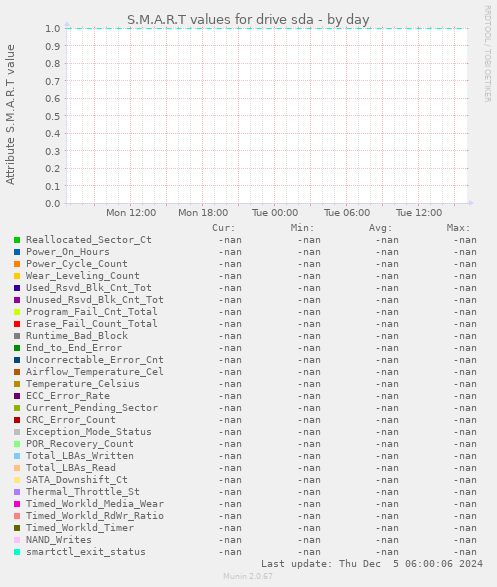
Task: Click the blue Power_On_Hours legend swatch
Action: [x=17, y=252]
